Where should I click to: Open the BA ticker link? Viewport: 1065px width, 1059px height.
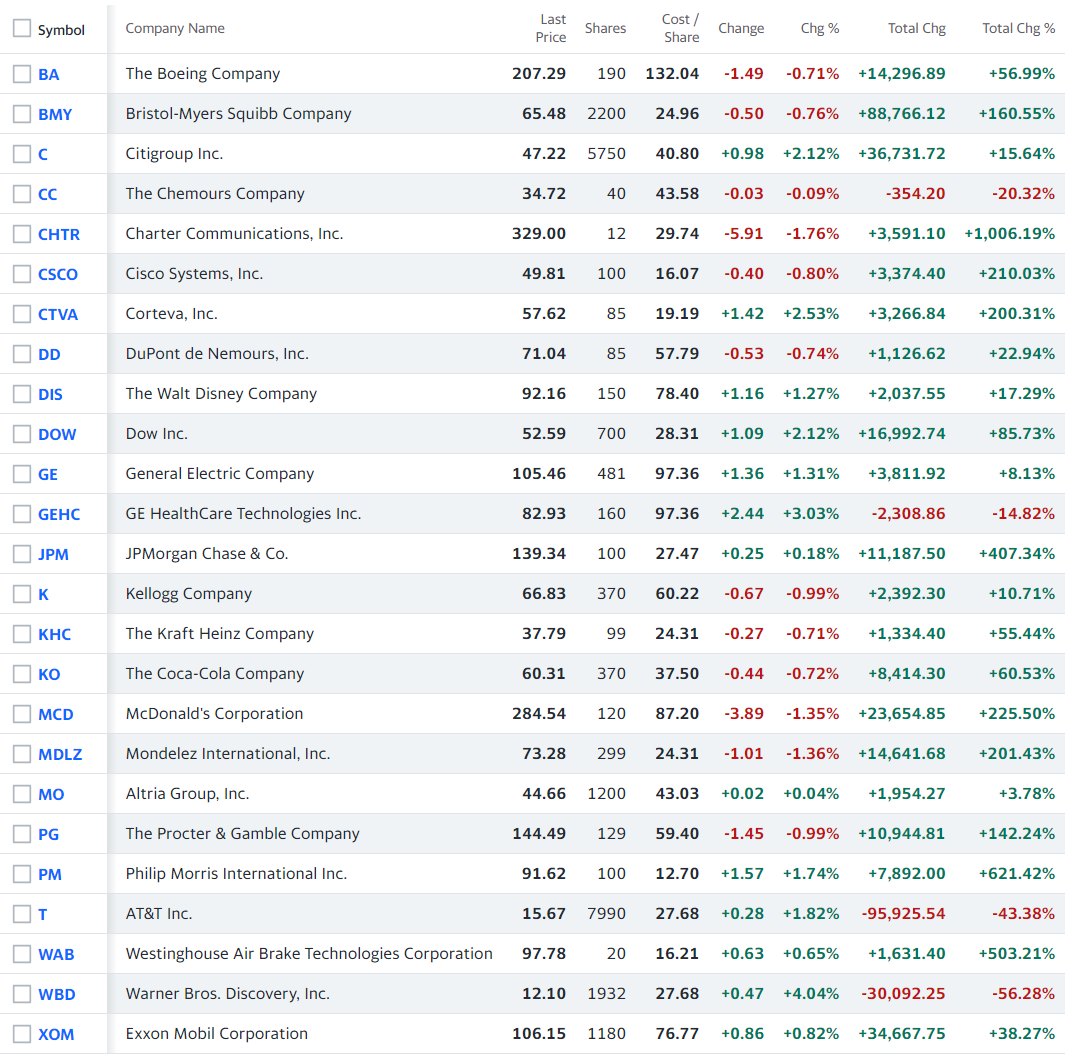pos(48,75)
